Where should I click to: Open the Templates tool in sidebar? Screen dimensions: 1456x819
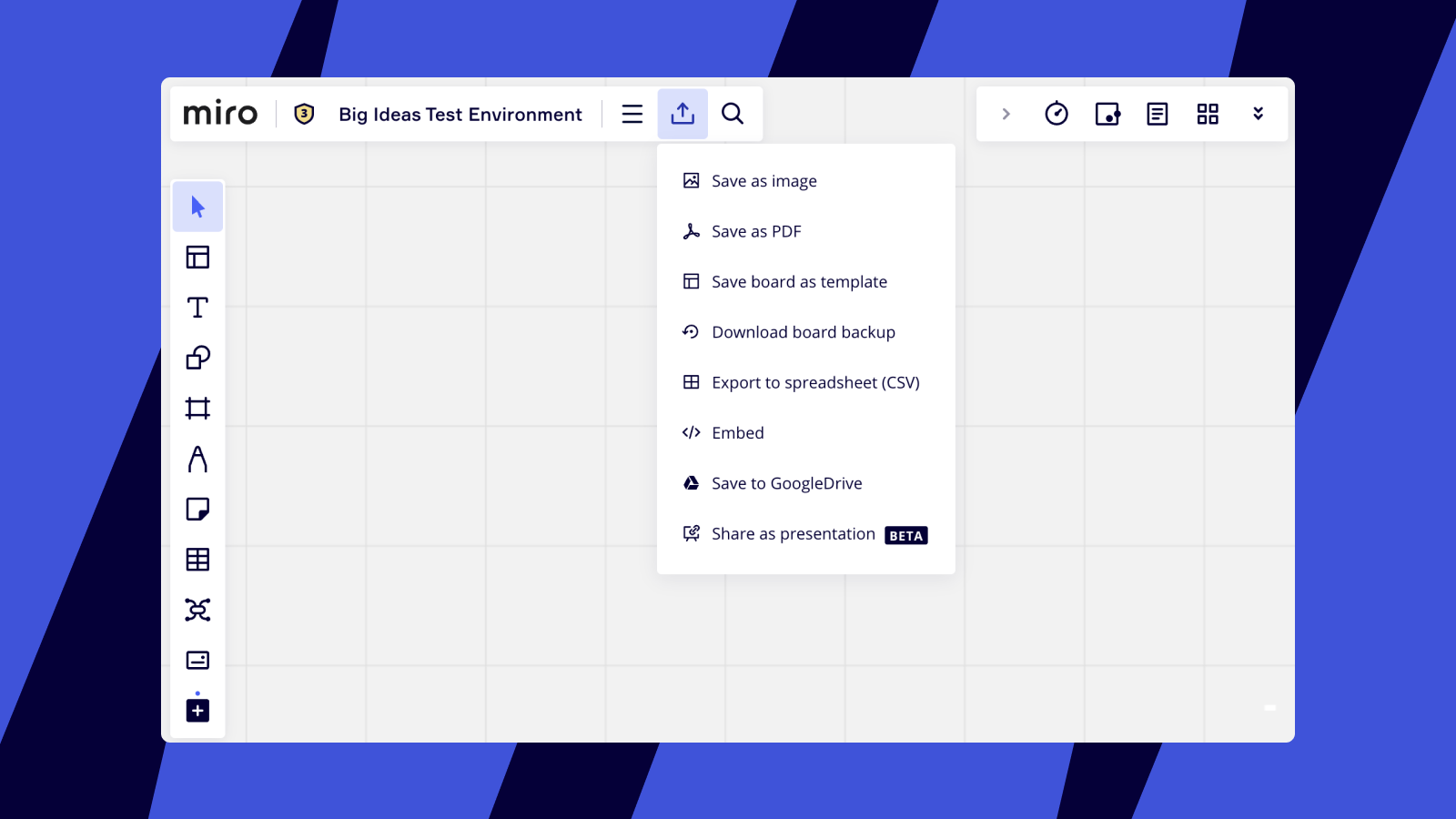tap(197, 258)
